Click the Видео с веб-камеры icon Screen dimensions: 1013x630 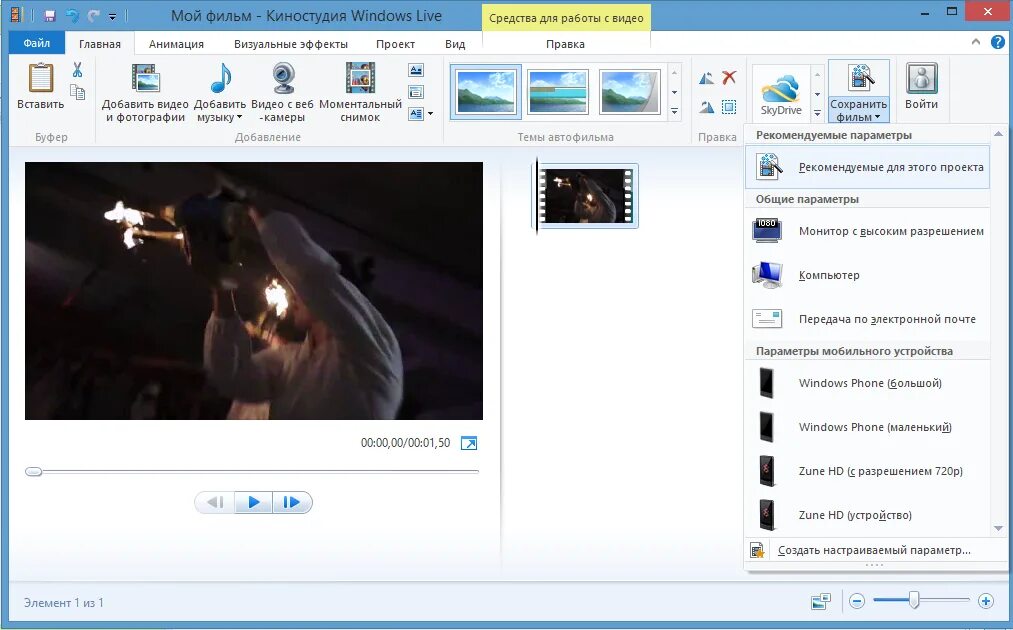point(283,78)
